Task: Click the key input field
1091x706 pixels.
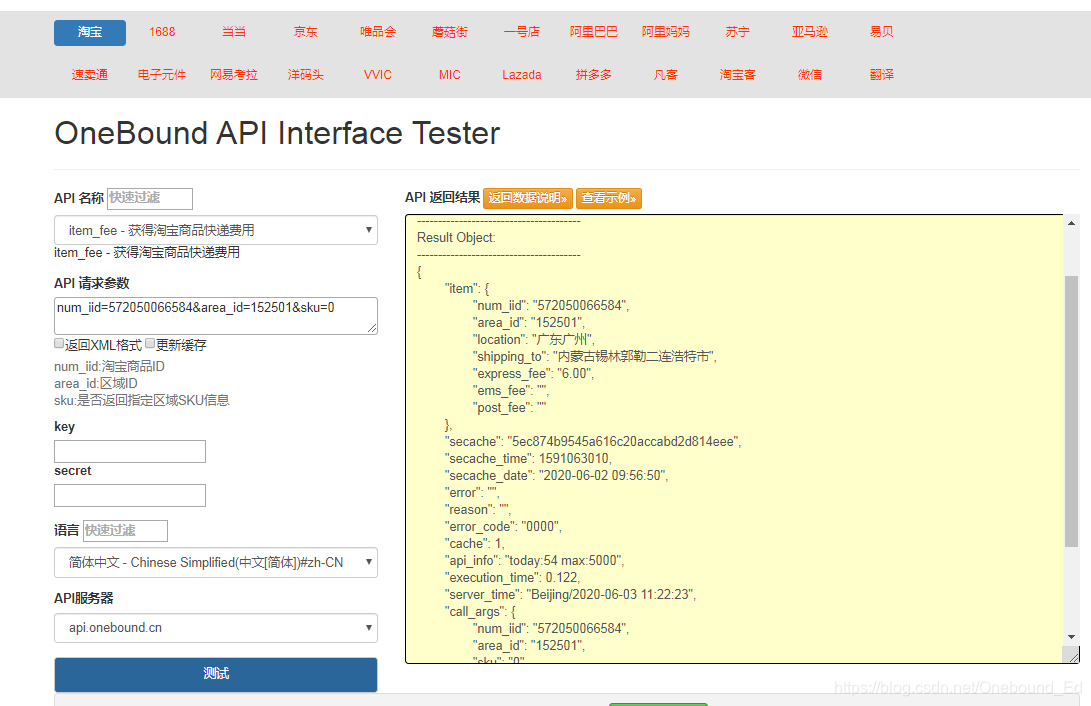Action: click(130, 451)
